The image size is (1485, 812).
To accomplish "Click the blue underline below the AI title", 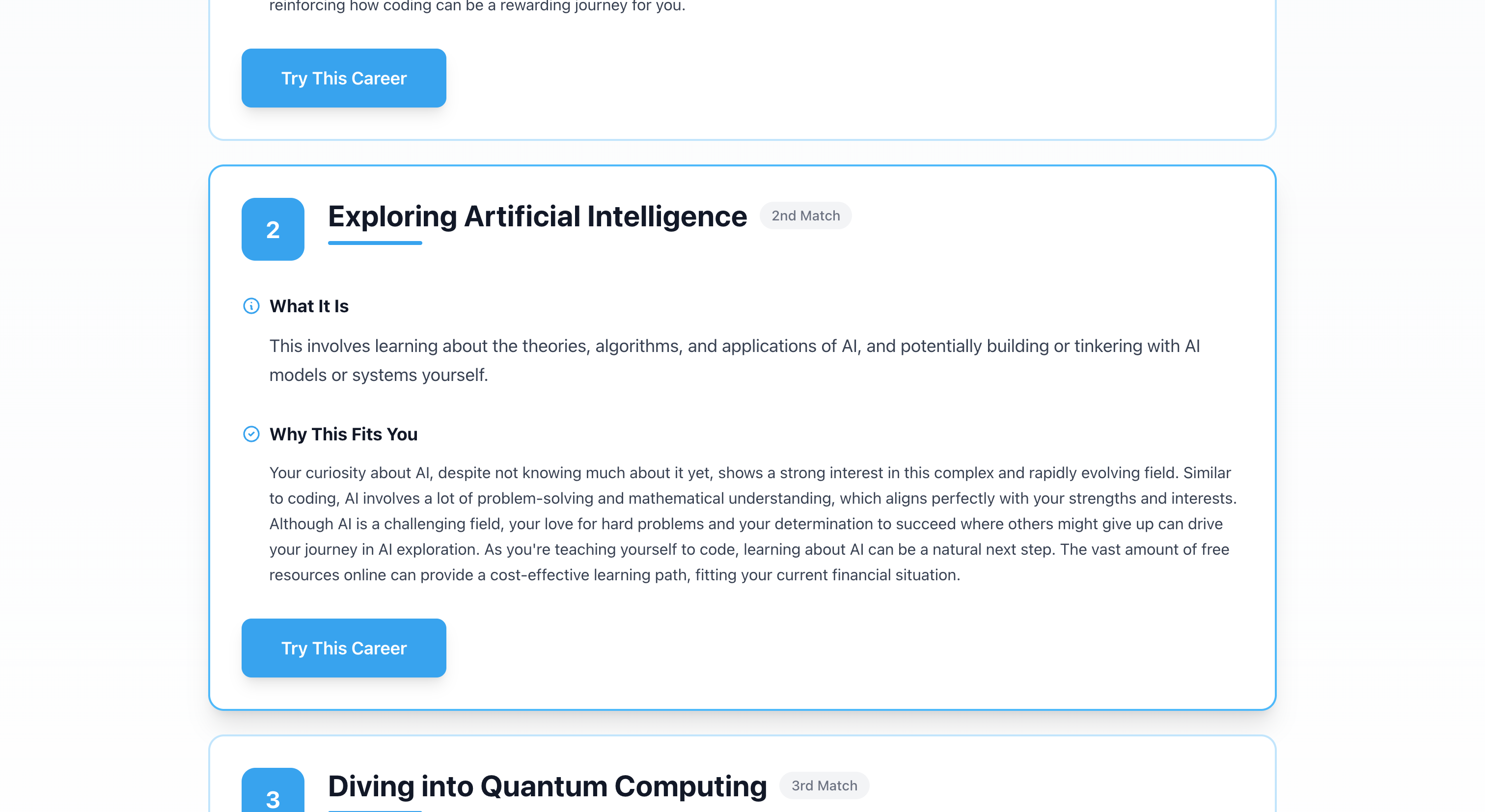I will (375, 243).
